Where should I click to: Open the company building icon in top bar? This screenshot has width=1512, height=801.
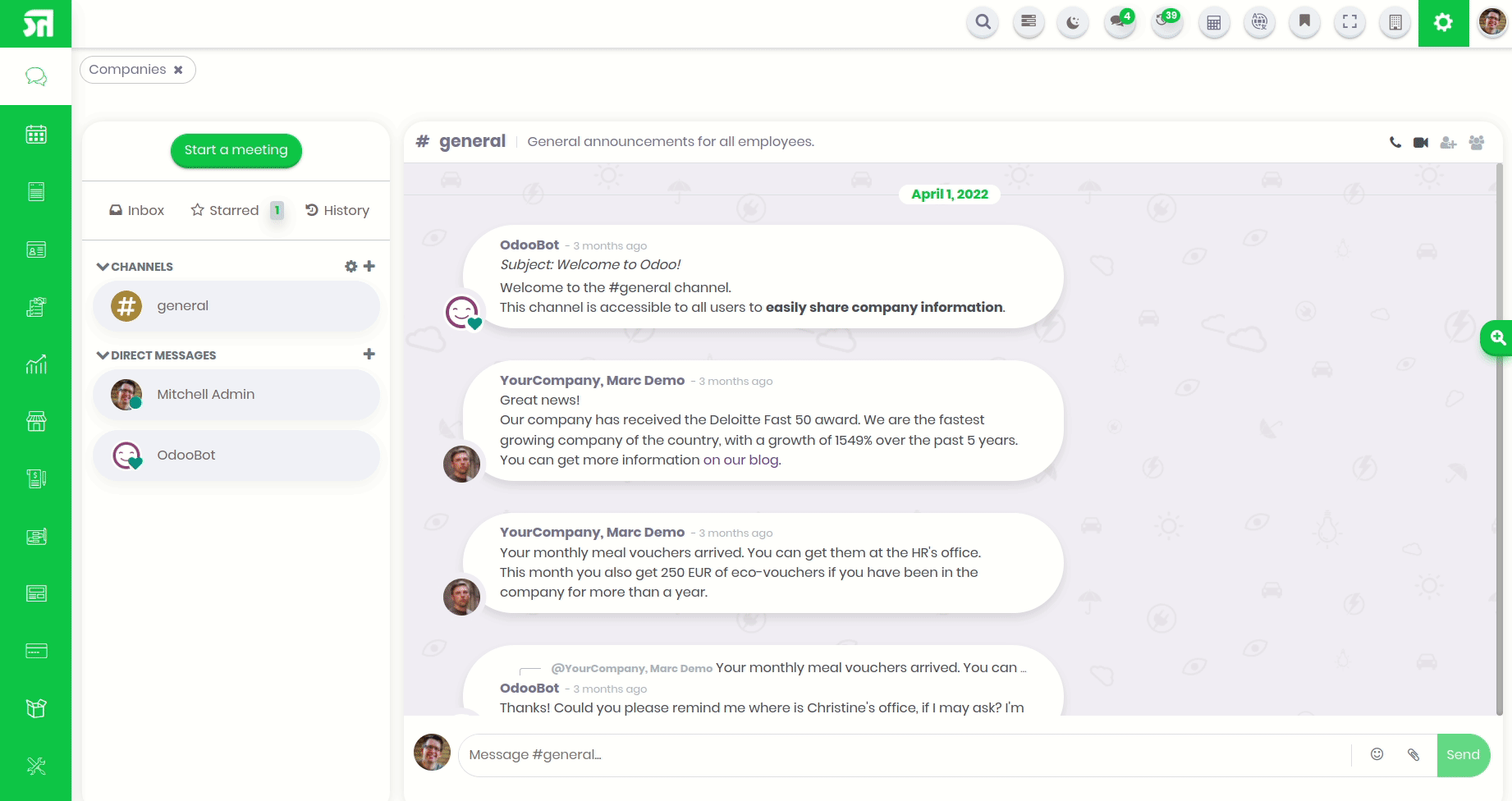[1395, 22]
